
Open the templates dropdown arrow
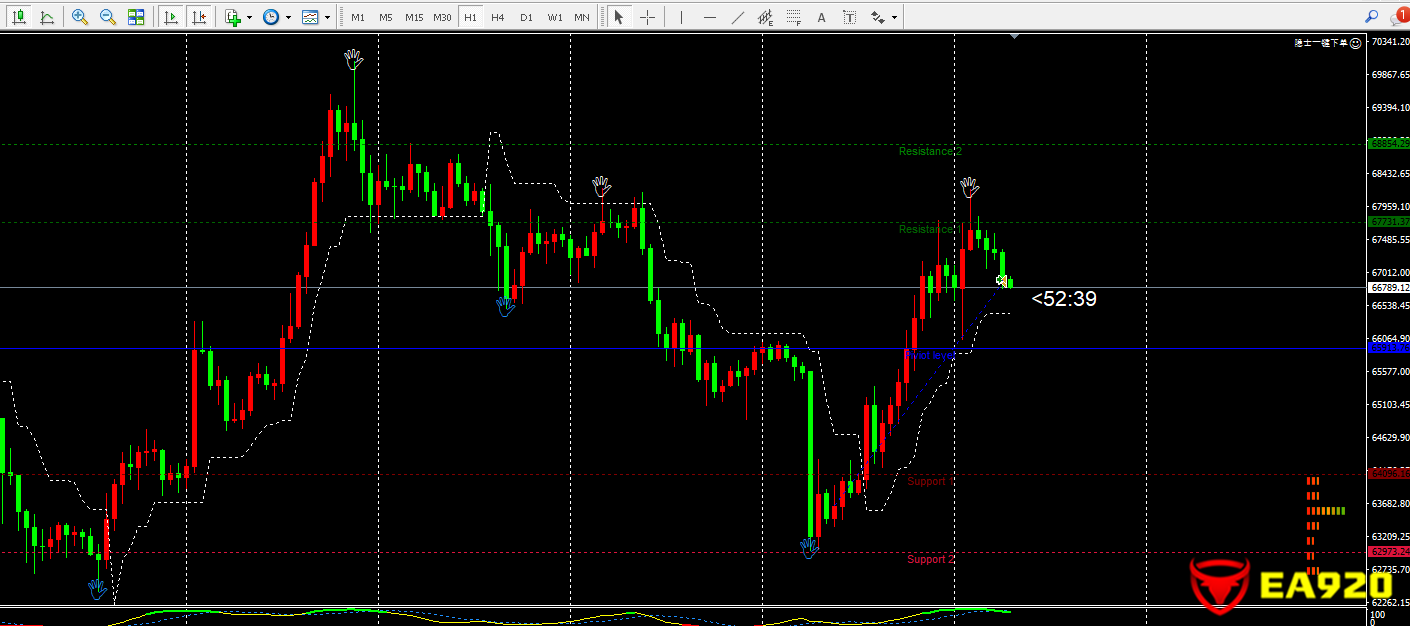tap(327, 17)
